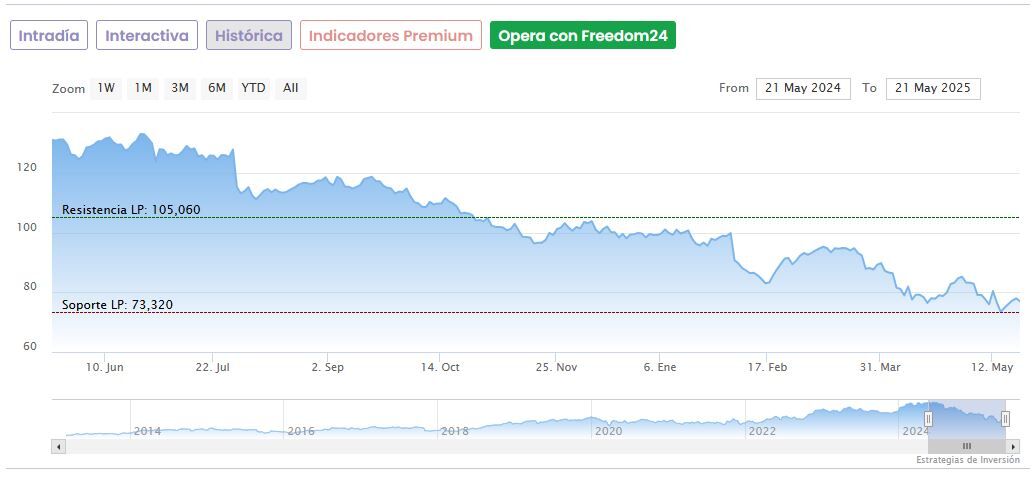Click the left navigator range handle

click(928, 419)
